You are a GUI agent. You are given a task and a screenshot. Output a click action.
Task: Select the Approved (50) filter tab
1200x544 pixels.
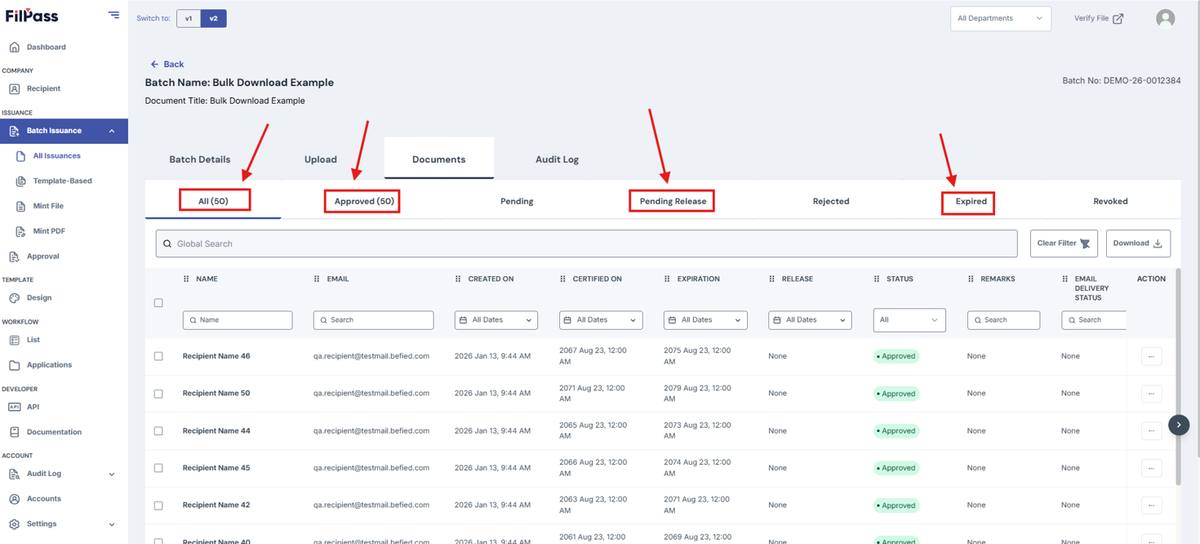click(x=365, y=201)
